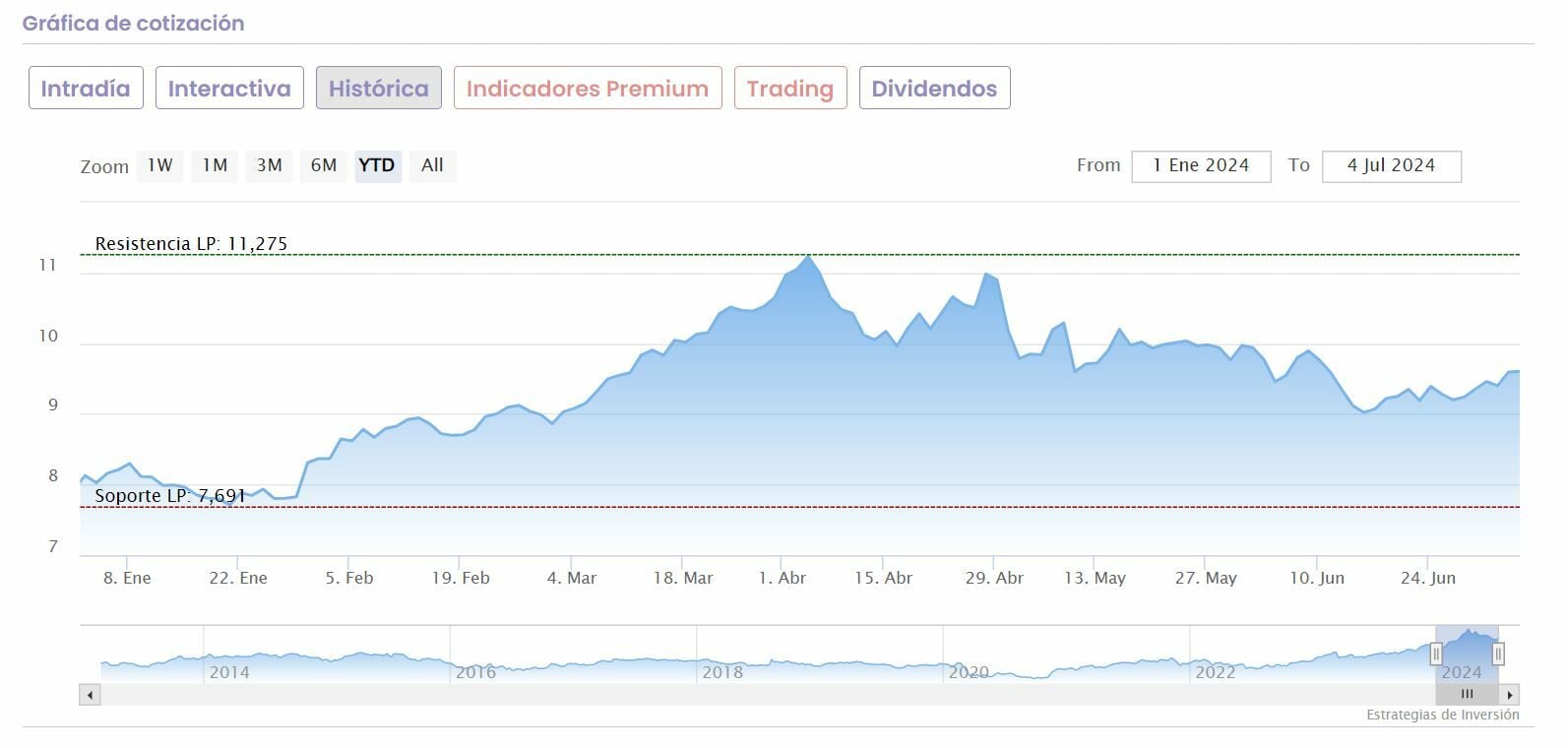
Task: Show the Dividendos tab
Action: pyautogui.click(x=934, y=89)
